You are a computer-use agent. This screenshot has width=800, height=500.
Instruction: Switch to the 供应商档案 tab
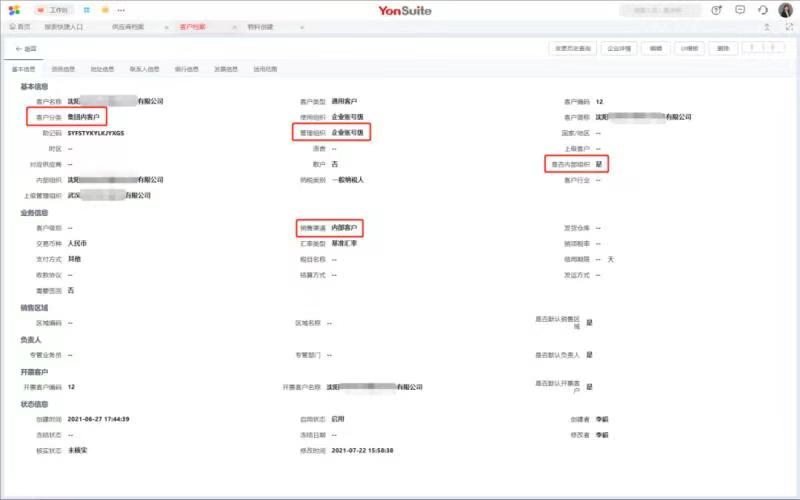[x=126, y=27]
